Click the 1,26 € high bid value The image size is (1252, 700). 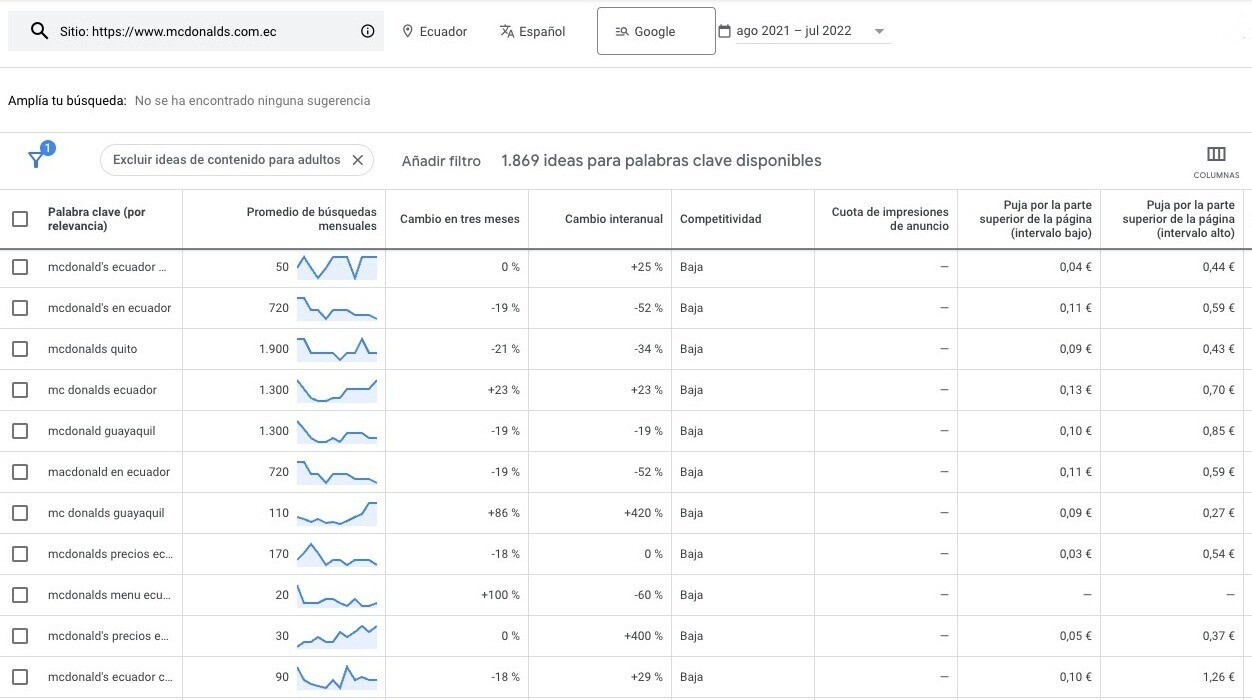tap(1219, 677)
